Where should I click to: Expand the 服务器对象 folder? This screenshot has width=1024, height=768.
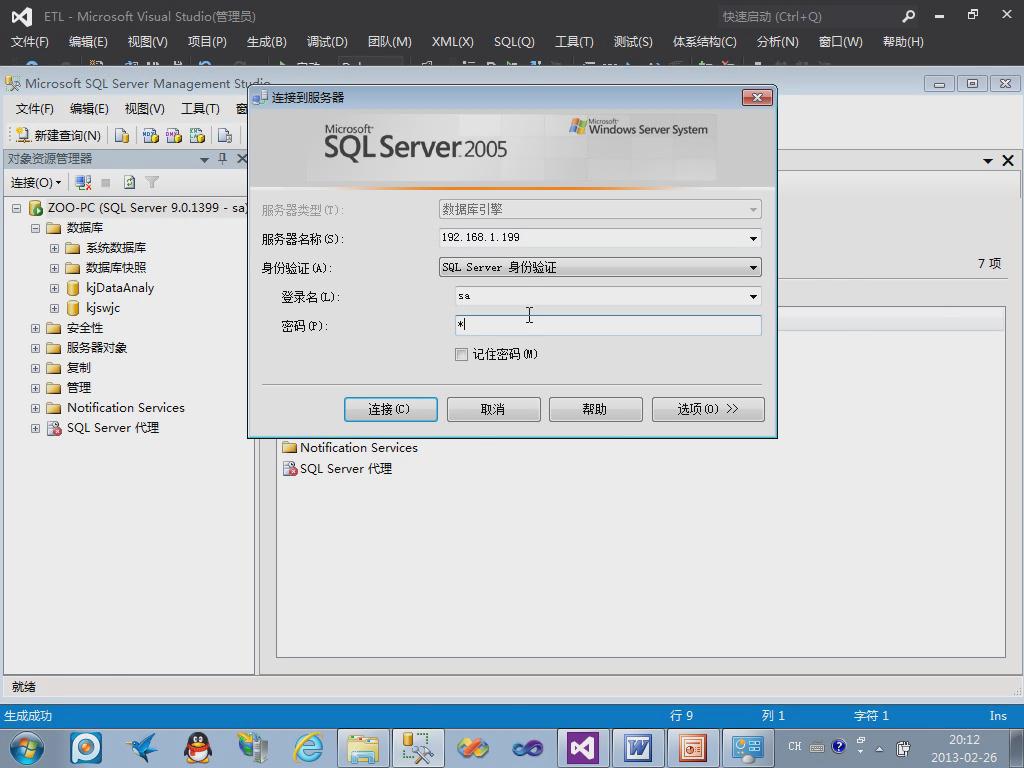point(35,349)
